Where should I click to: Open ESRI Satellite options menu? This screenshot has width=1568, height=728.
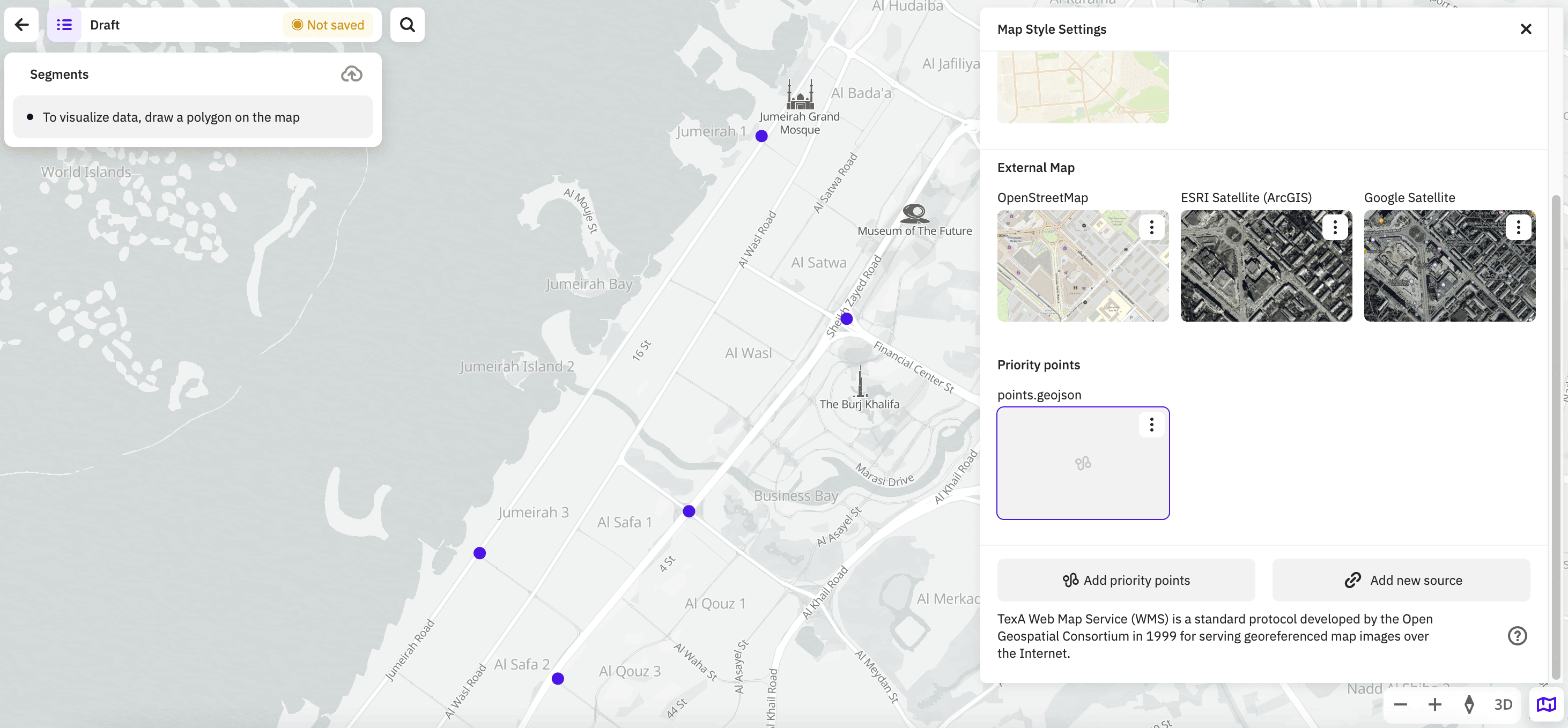(x=1334, y=228)
